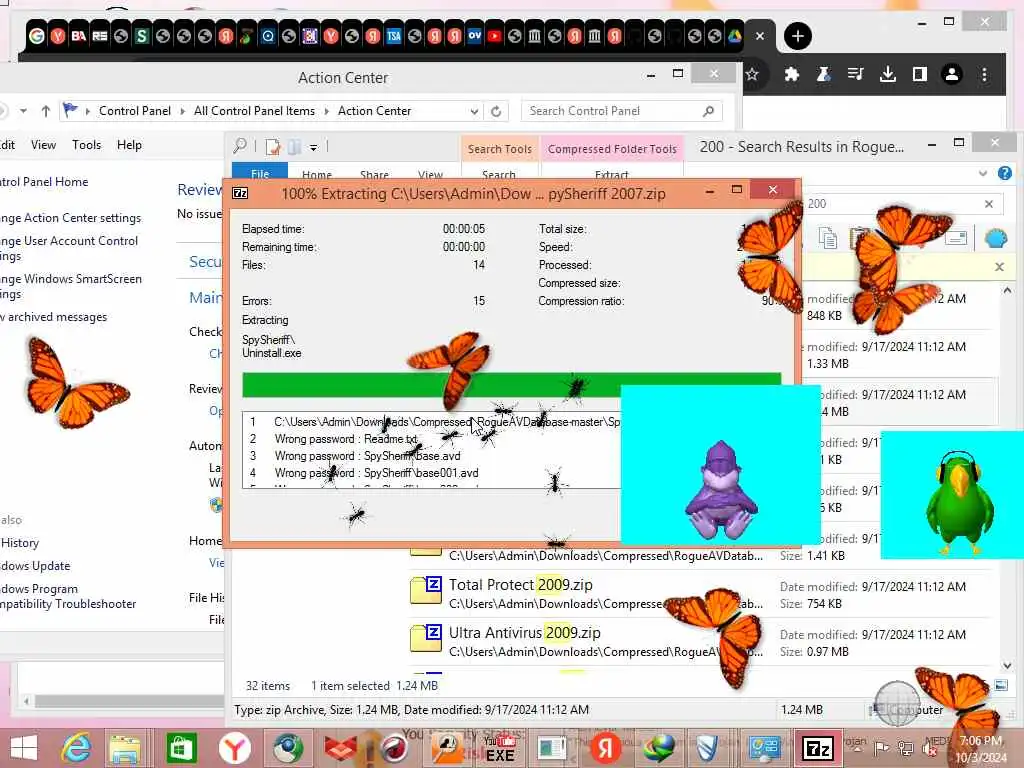
Task: Open the browser Downloads icon
Action: (x=888, y=74)
